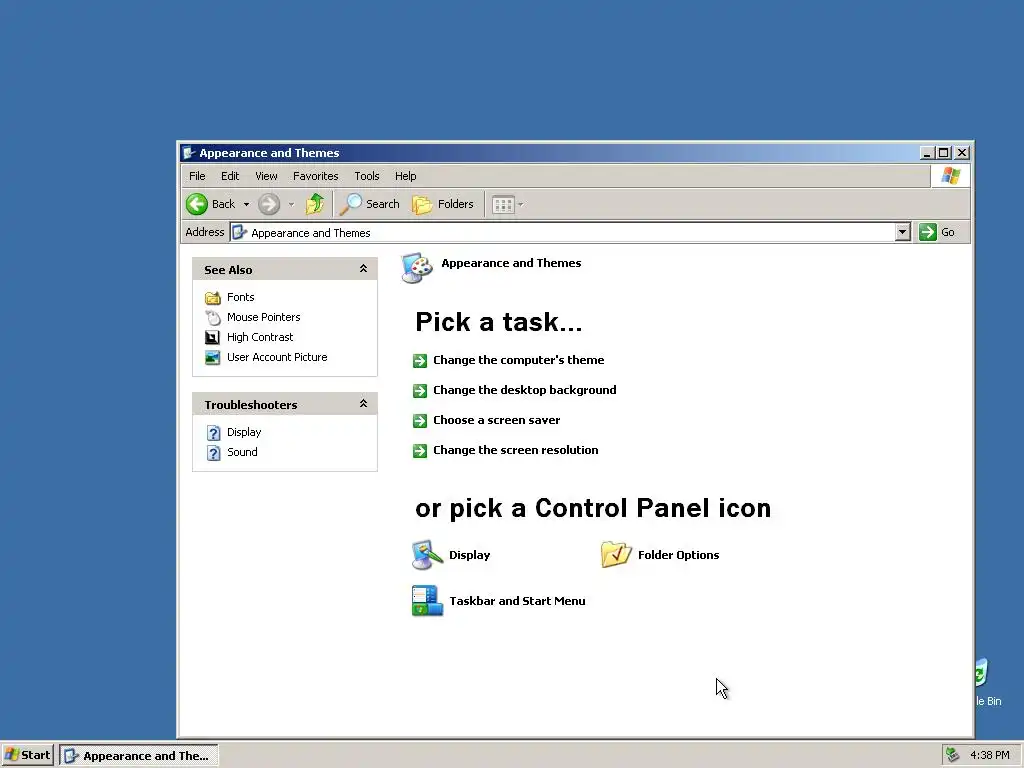The height and width of the screenshot is (768, 1024).
Task: Open the Display troubleshooter link
Action: 244,432
